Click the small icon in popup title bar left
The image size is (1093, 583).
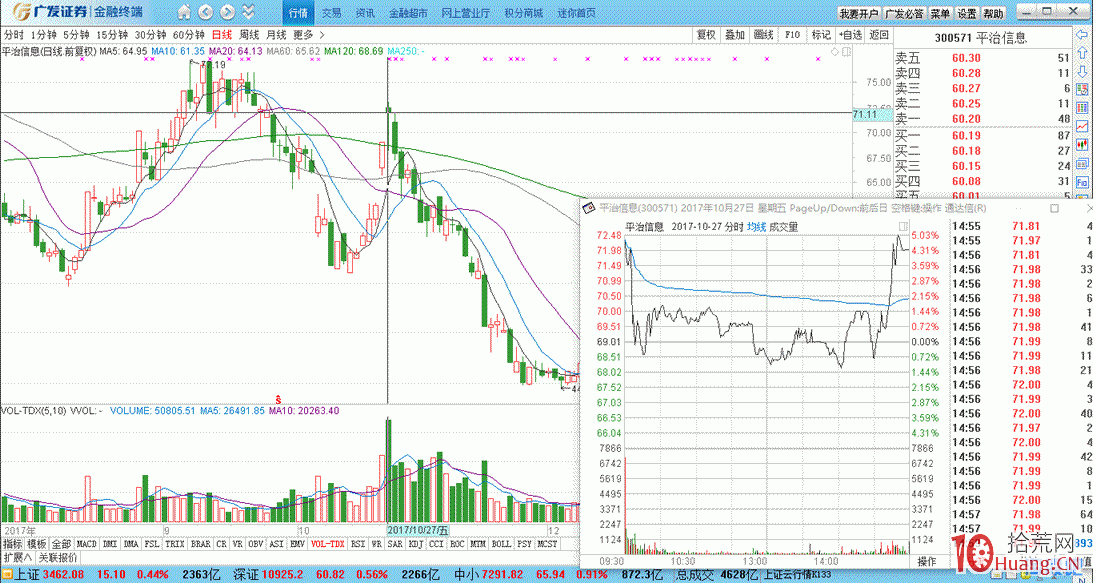click(x=589, y=207)
